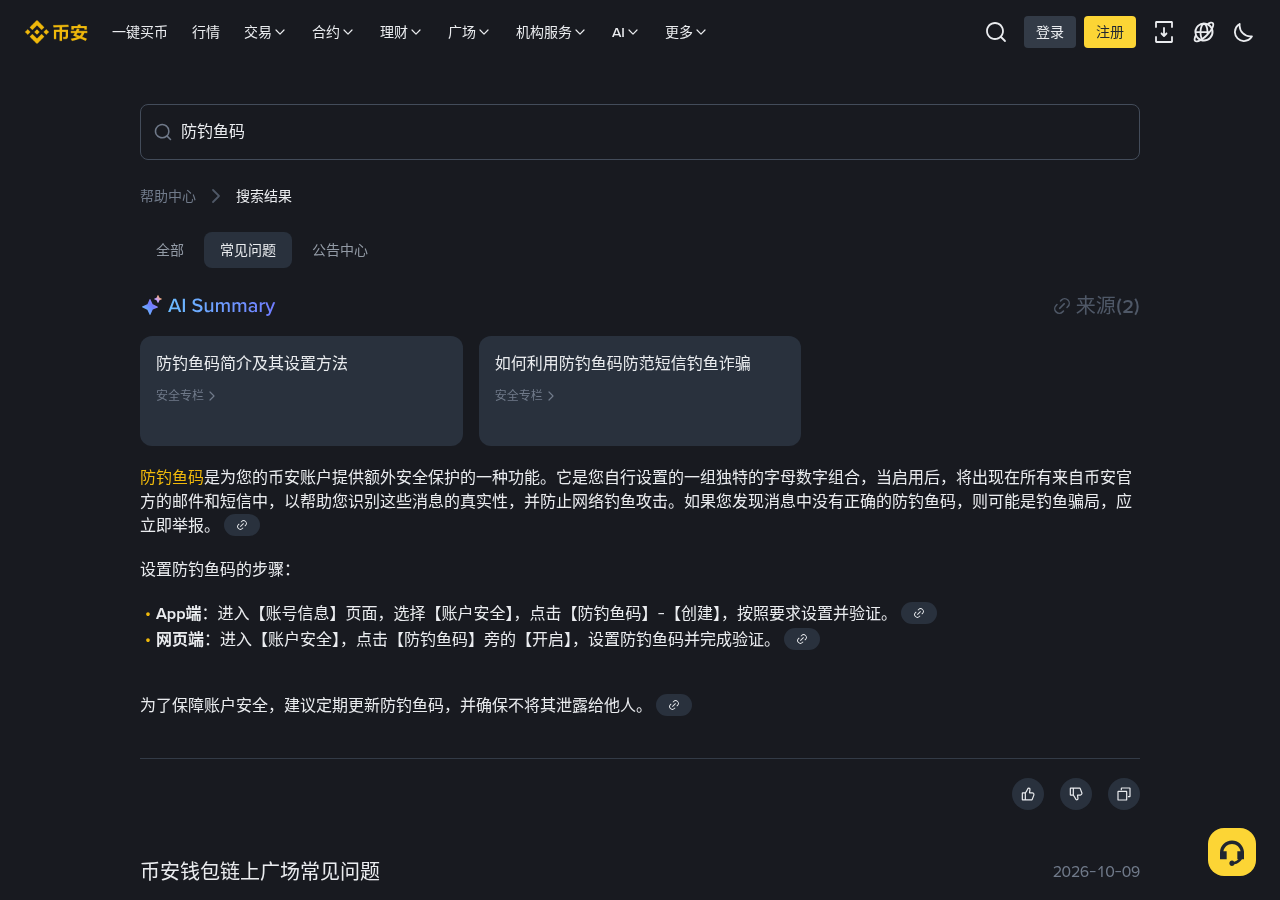Dislike the AI summary with thumbs down
This screenshot has width=1280, height=900.
tap(1076, 794)
